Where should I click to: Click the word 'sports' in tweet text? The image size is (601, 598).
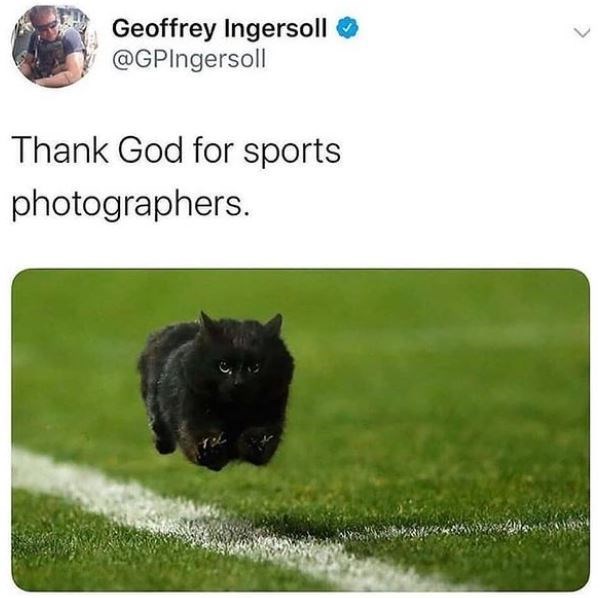292,153
